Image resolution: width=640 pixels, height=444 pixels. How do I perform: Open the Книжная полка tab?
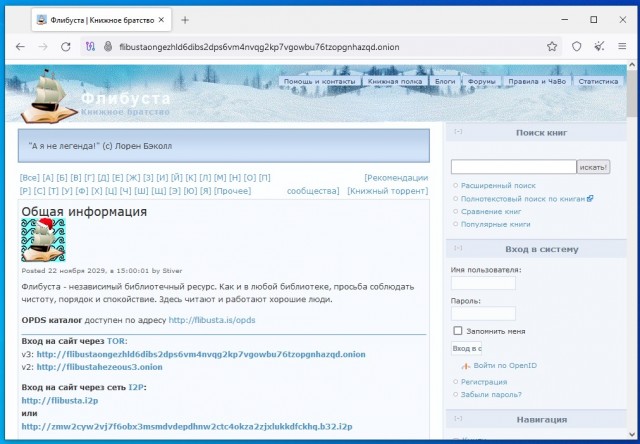395,81
